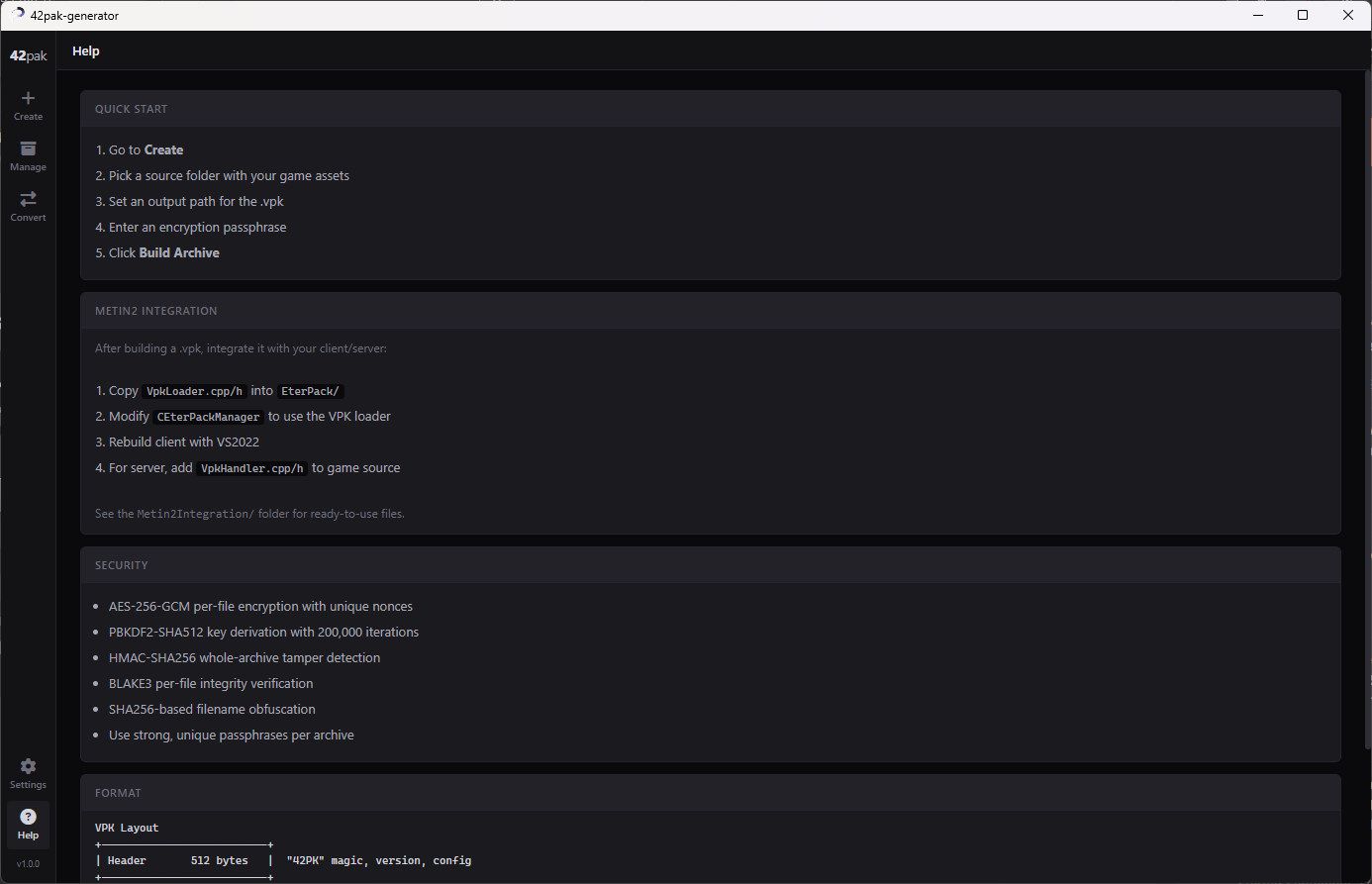Click the "42PK" magic description text
The width and height of the screenshot is (1372, 884).
(x=379, y=861)
